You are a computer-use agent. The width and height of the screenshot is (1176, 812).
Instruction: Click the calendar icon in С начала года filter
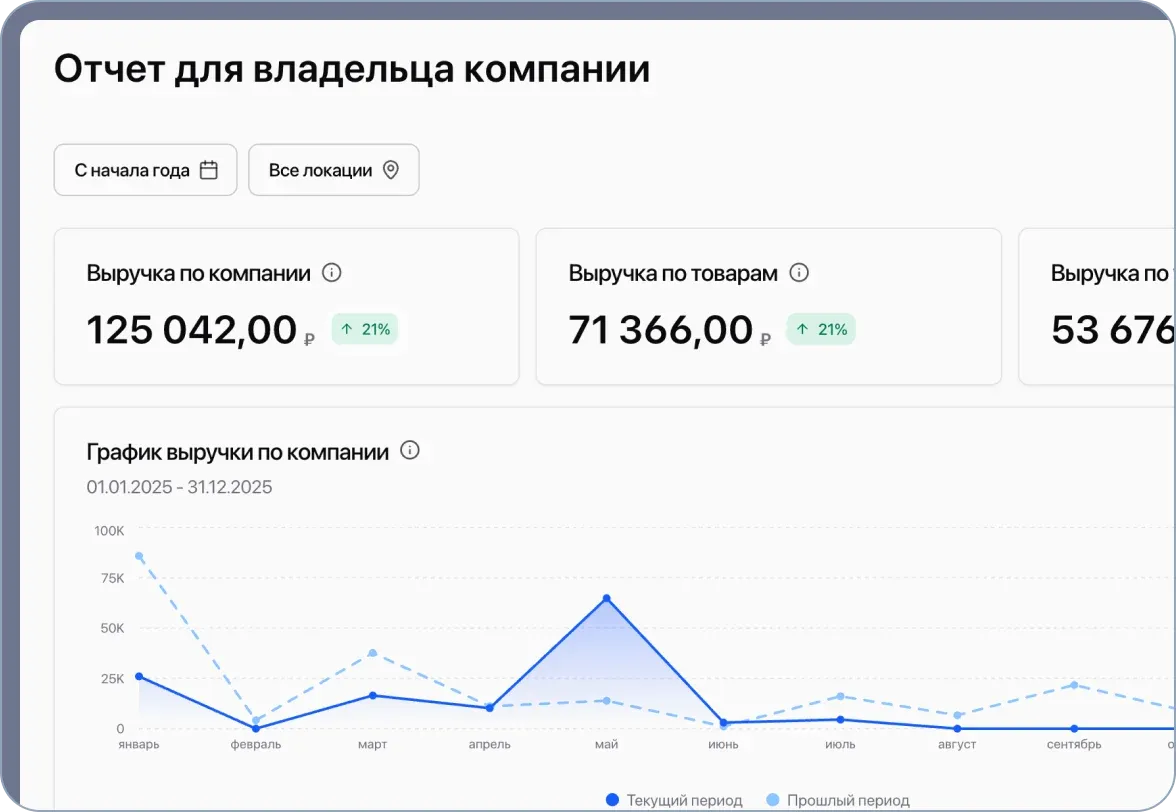point(208,170)
